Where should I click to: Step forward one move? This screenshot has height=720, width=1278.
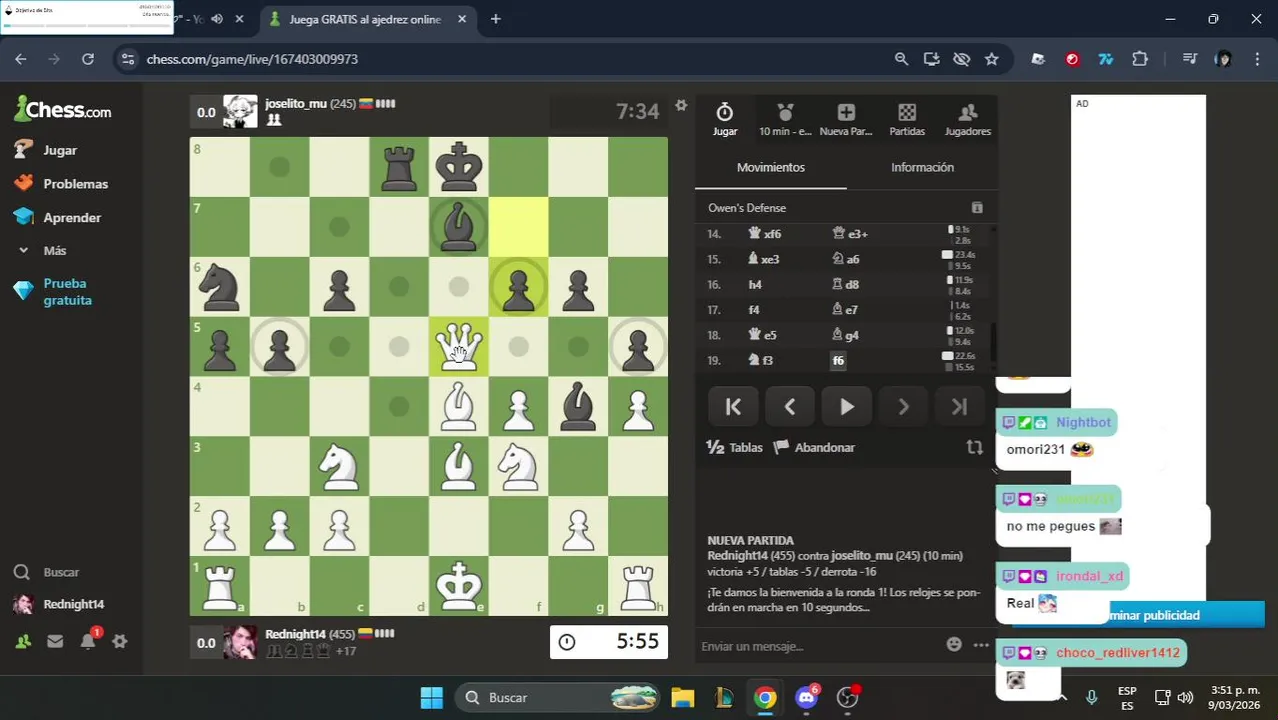tap(903, 407)
